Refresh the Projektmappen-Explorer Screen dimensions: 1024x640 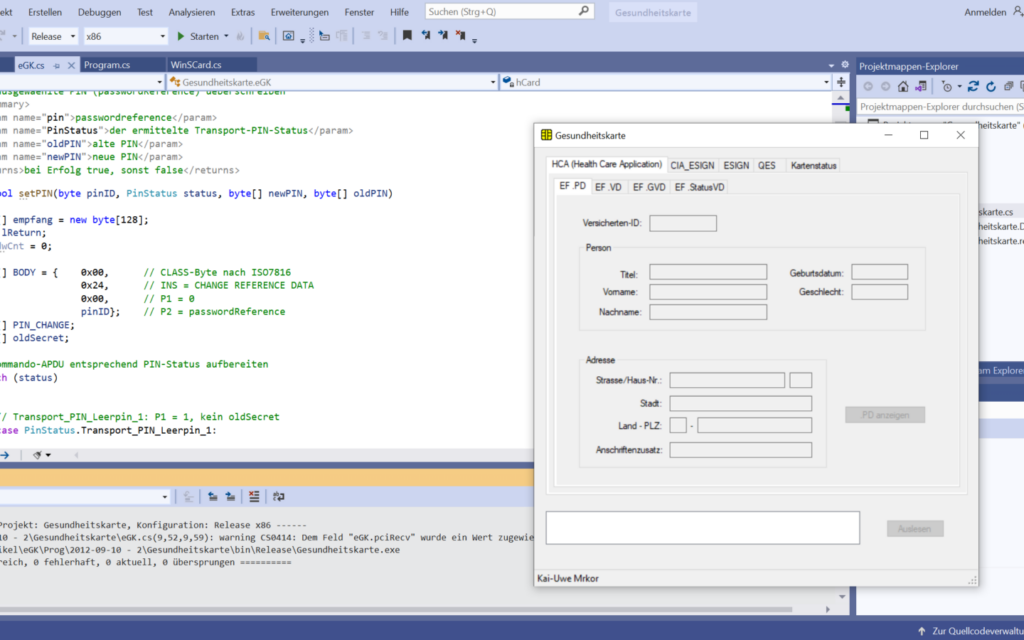click(991, 86)
